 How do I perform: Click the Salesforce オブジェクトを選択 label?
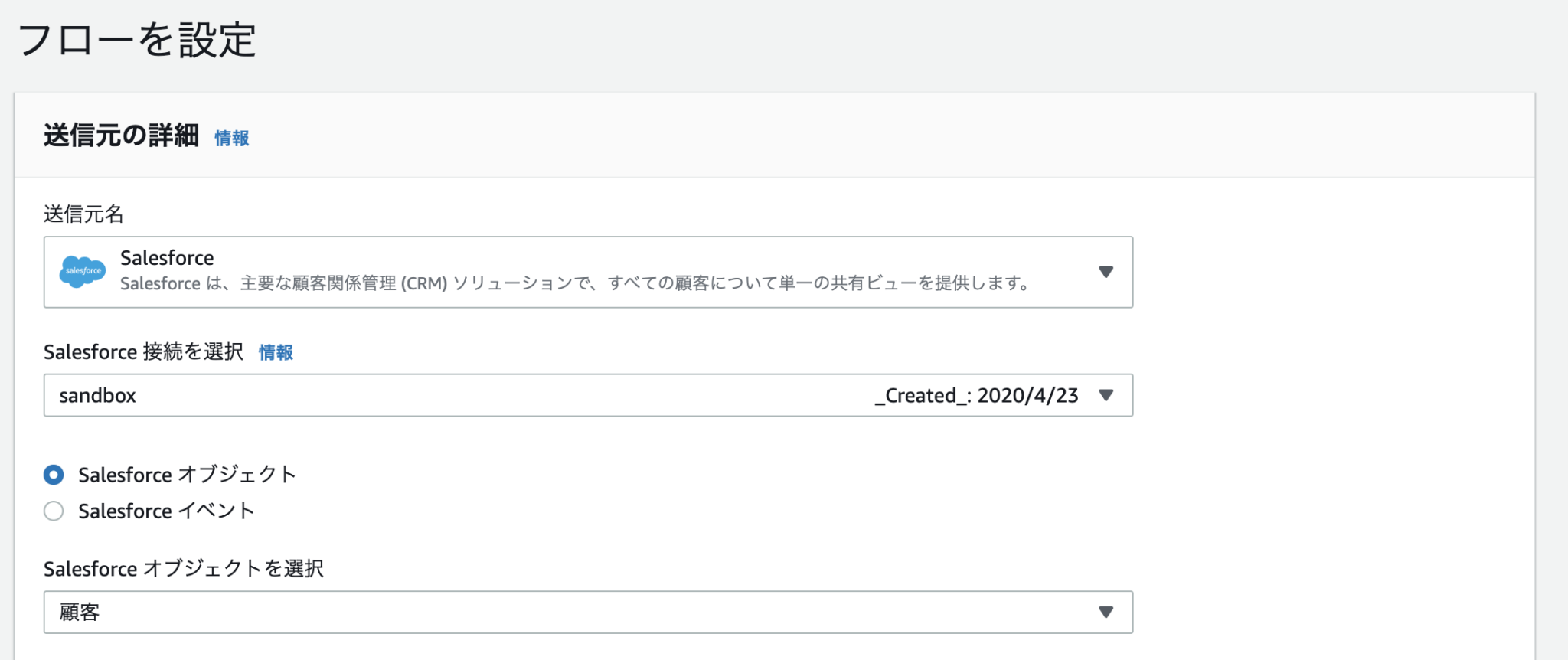185,568
